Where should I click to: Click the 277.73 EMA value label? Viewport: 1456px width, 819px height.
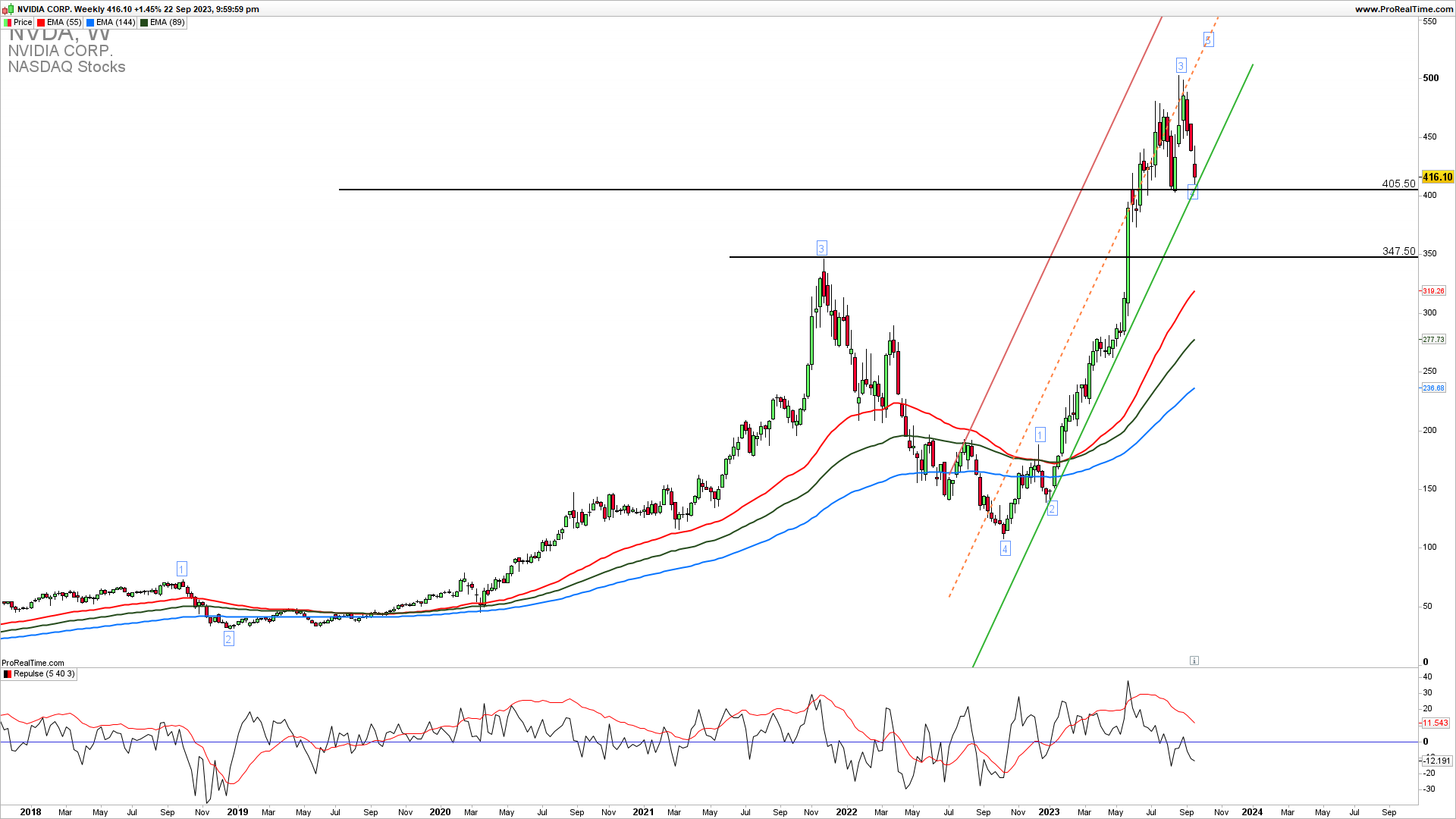[x=1433, y=340]
